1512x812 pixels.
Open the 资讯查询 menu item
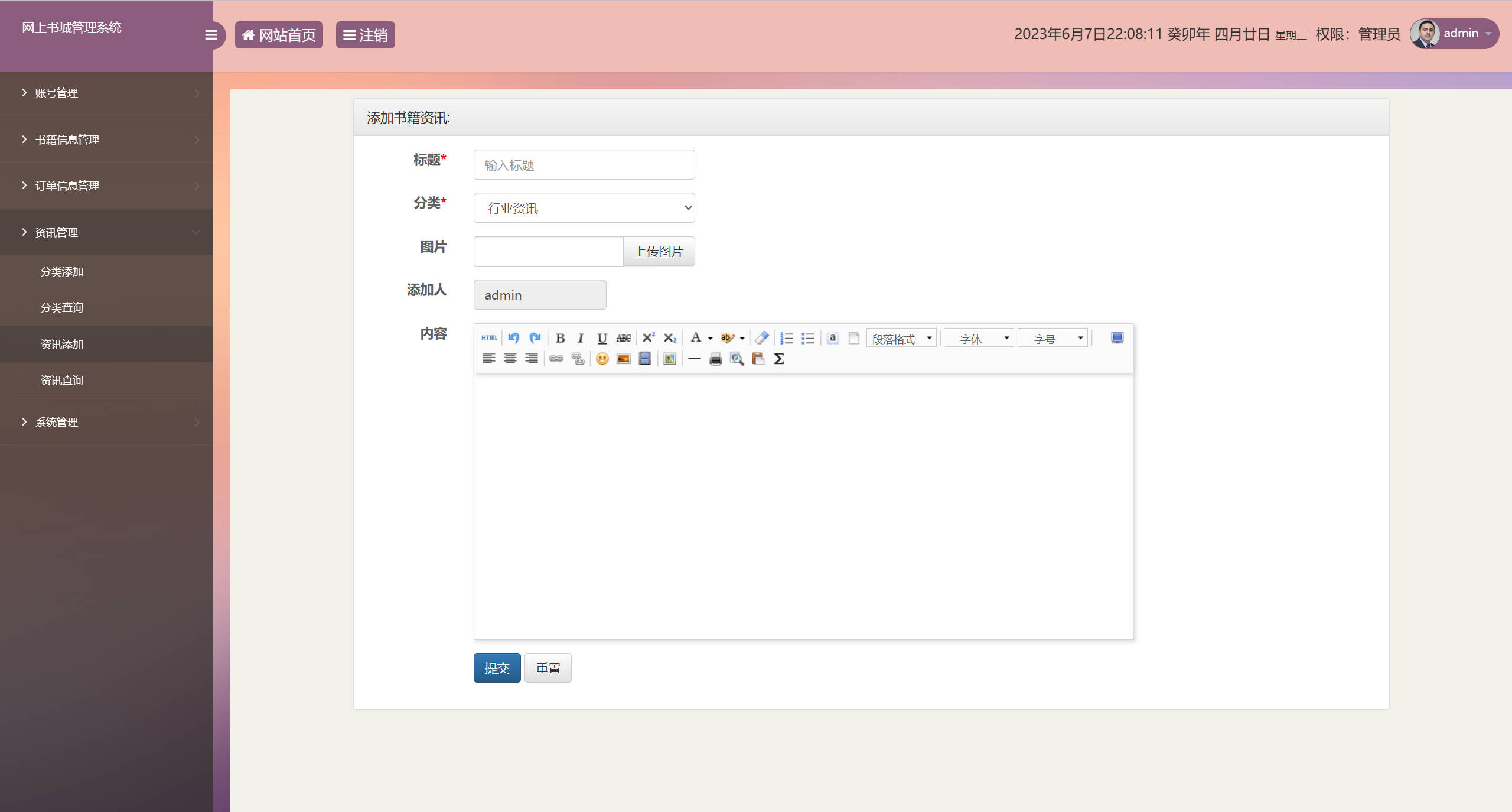tap(62, 380)
